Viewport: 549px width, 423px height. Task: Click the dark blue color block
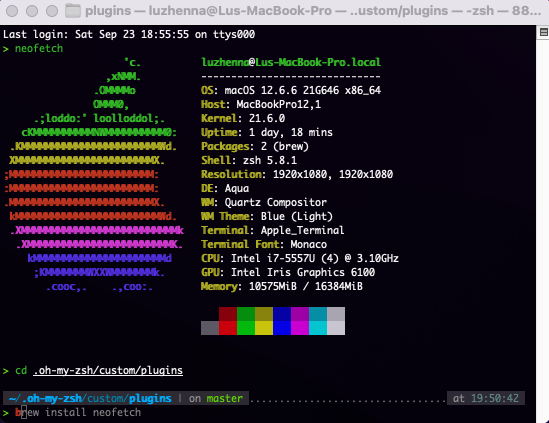(x=282, y=314)
